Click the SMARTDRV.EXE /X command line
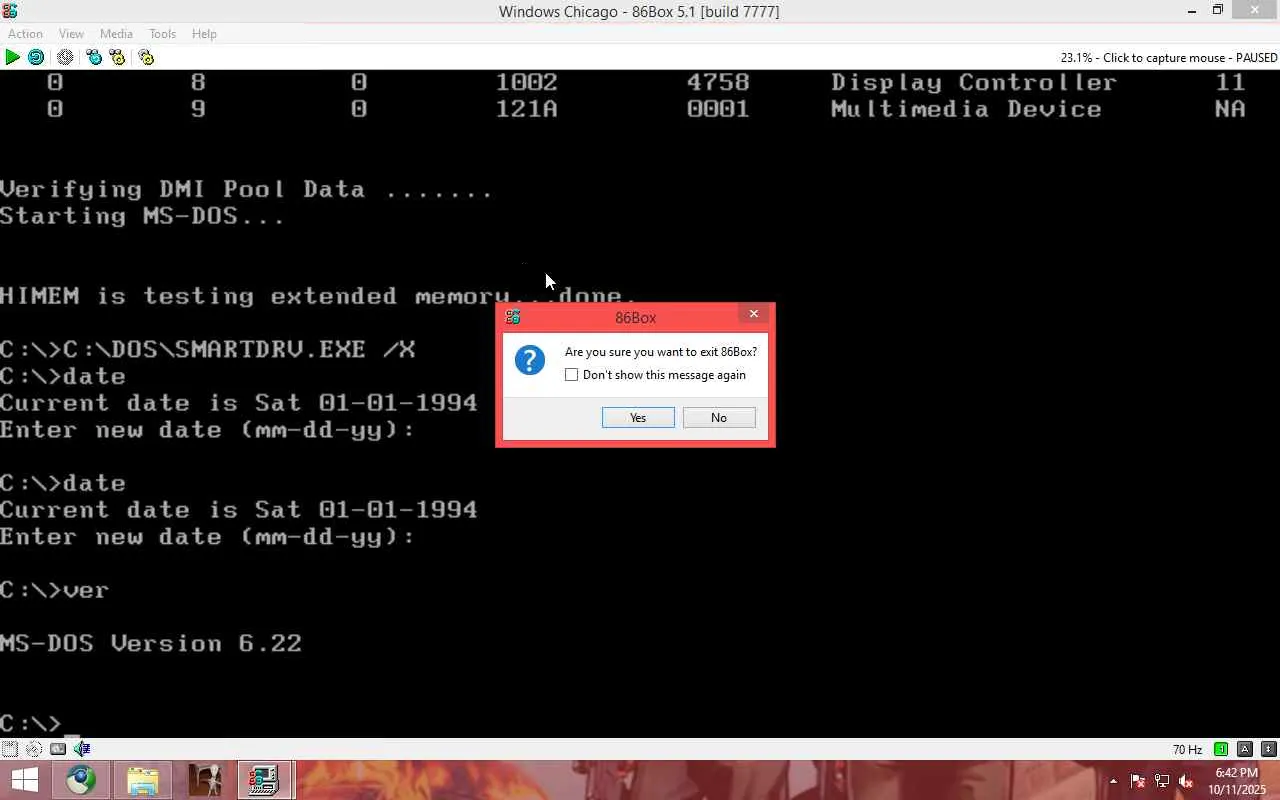Image resolution: width=1280 pixels, height=800 pixels. tap(207, 349)
